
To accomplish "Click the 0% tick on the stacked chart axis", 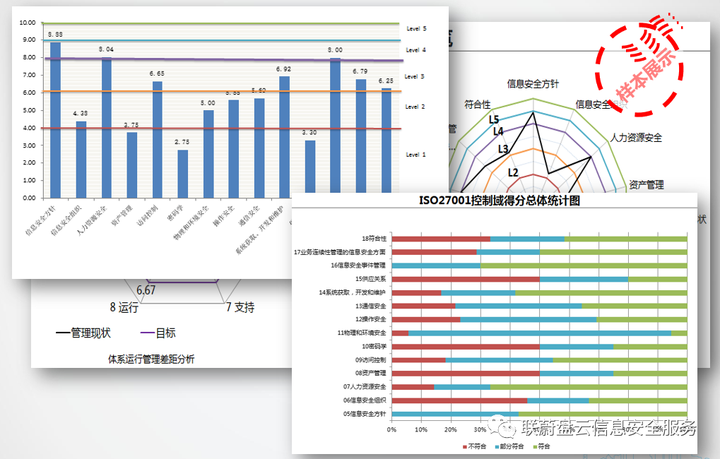I will tap(392, 430).
